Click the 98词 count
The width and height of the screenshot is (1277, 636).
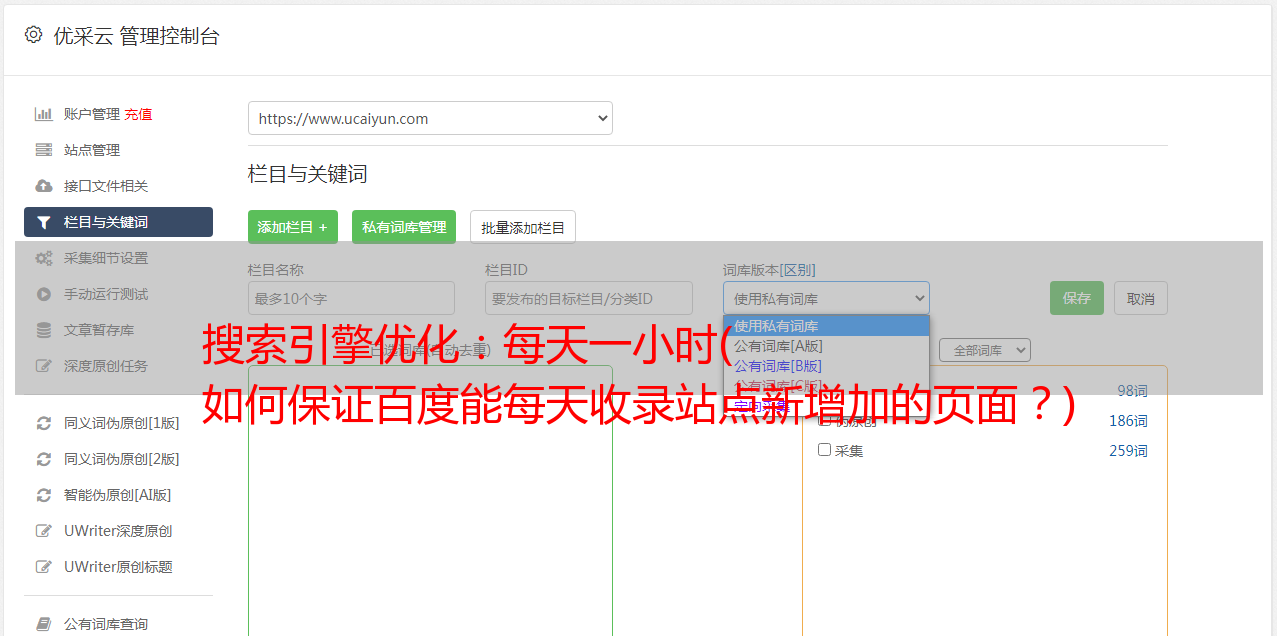point(1132,390)
